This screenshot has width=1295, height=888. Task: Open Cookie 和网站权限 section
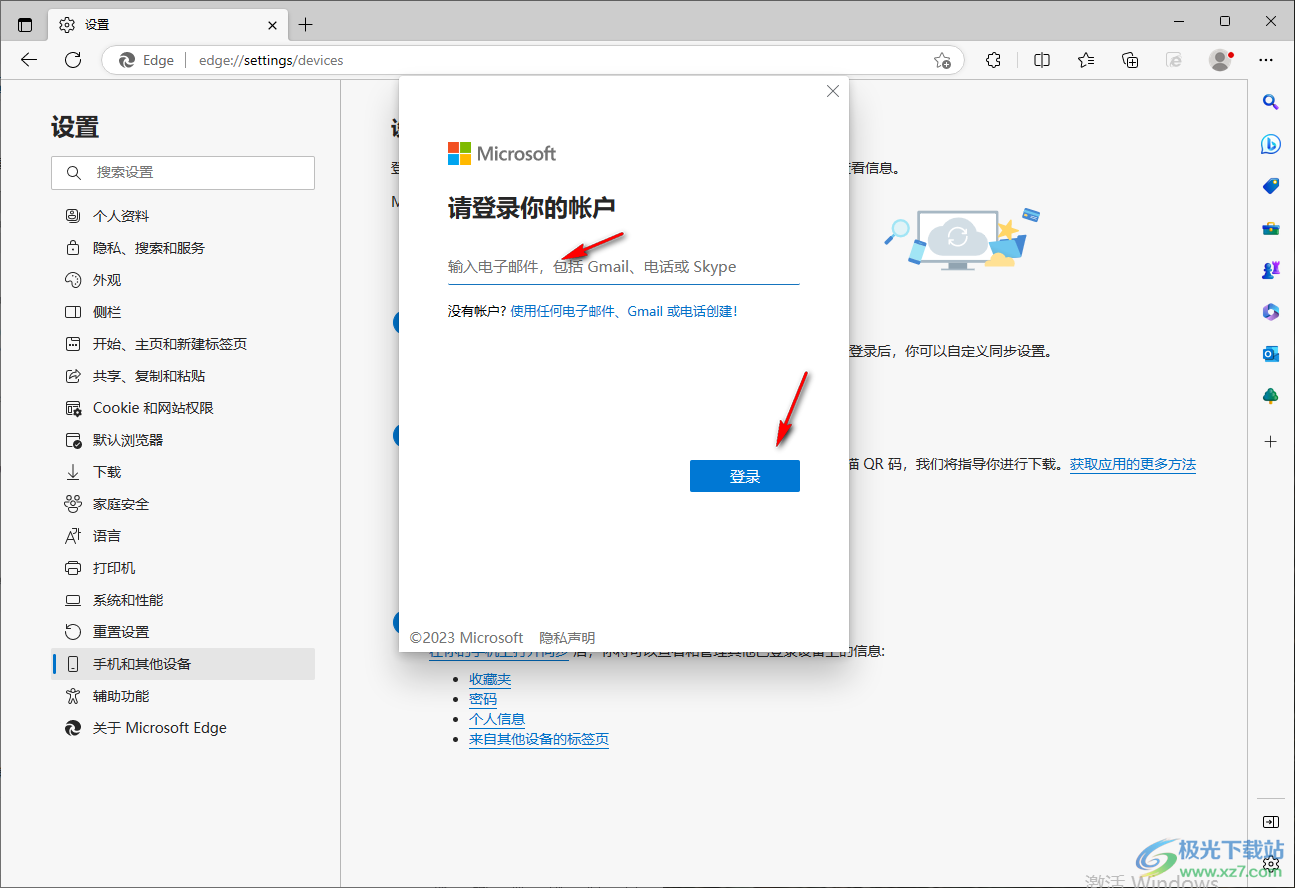click(183, 408)
